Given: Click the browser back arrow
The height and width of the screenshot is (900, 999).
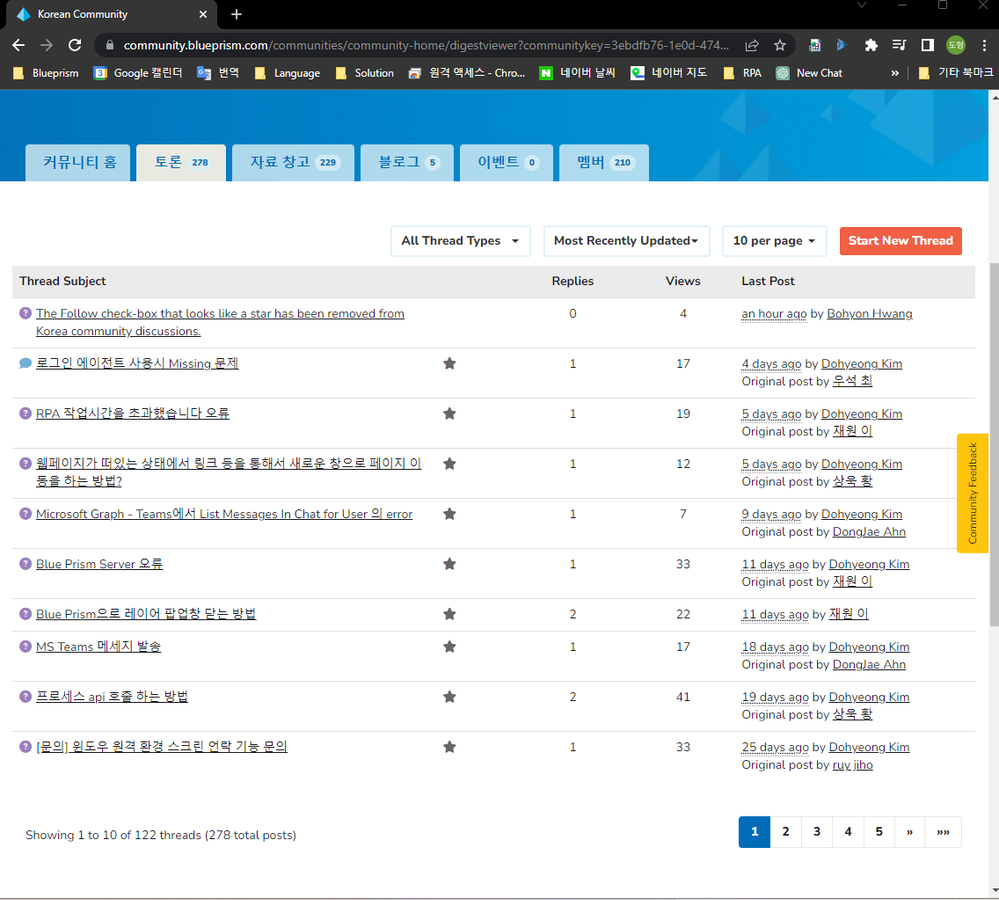Looking at the screenshot, I should coord(19,45).
